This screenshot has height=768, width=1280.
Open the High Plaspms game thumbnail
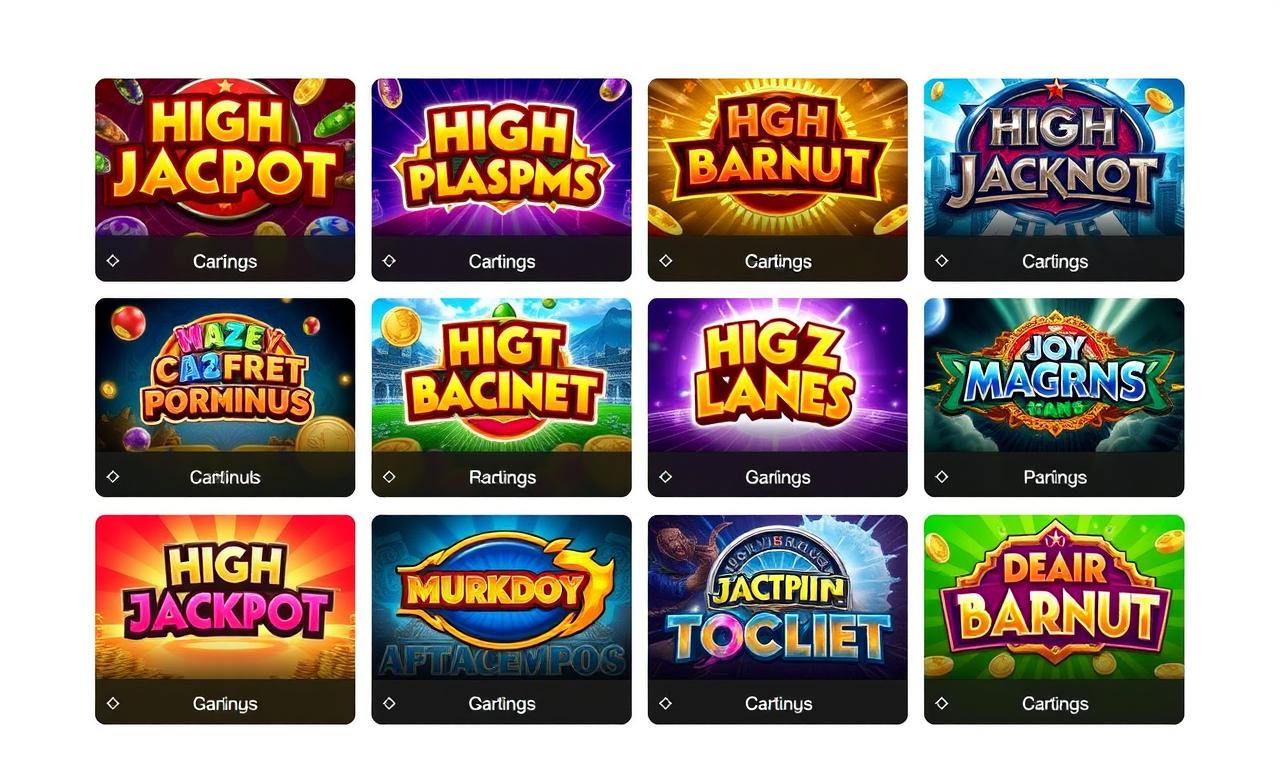[501, 159]
